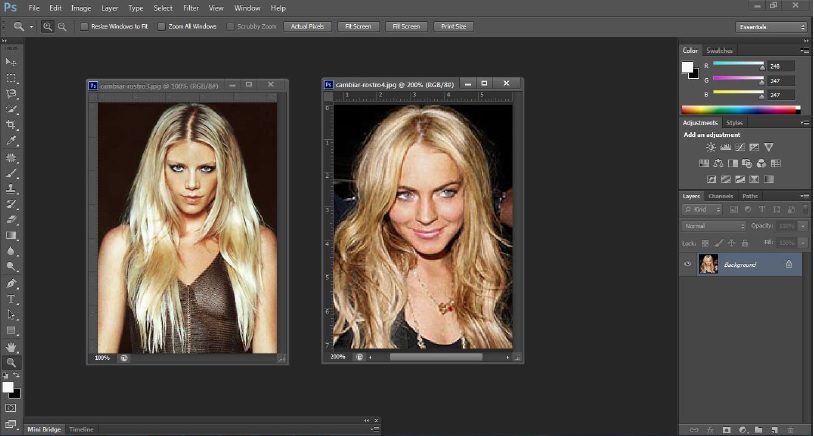
Task: Select the Crop tool
Action: tap(11, 125)
